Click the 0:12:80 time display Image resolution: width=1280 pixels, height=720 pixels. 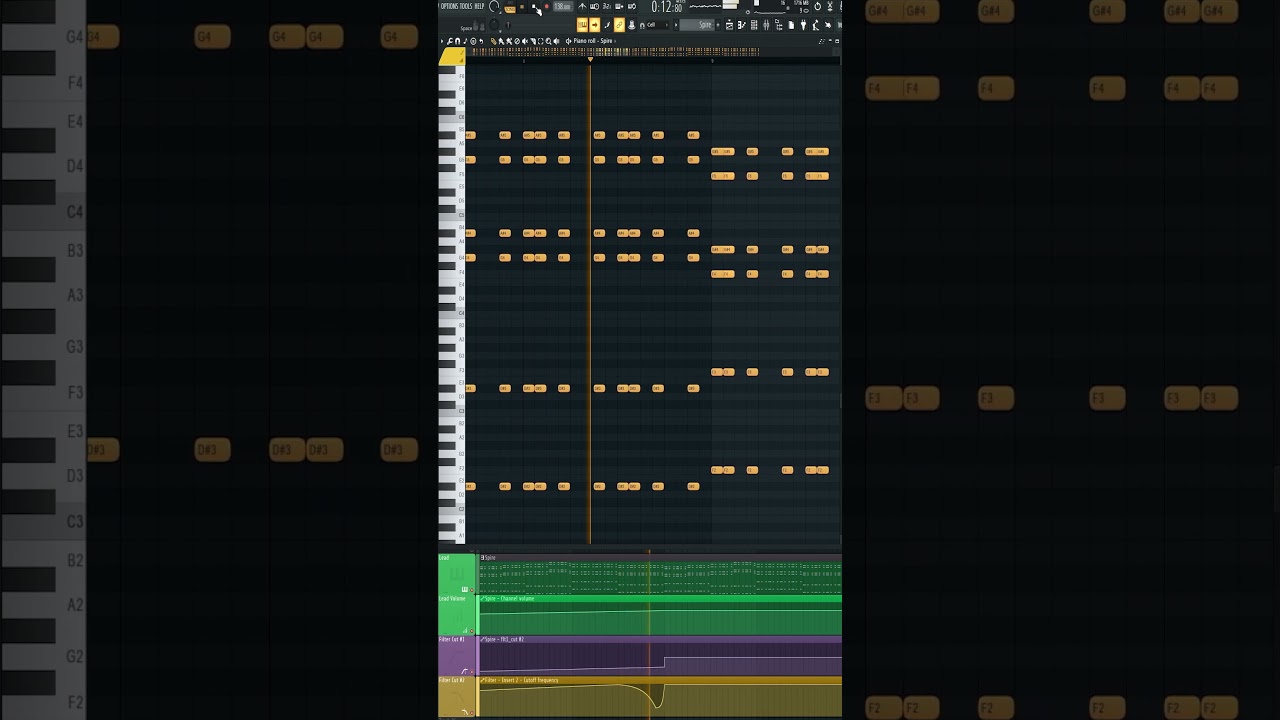coord(667,7)
